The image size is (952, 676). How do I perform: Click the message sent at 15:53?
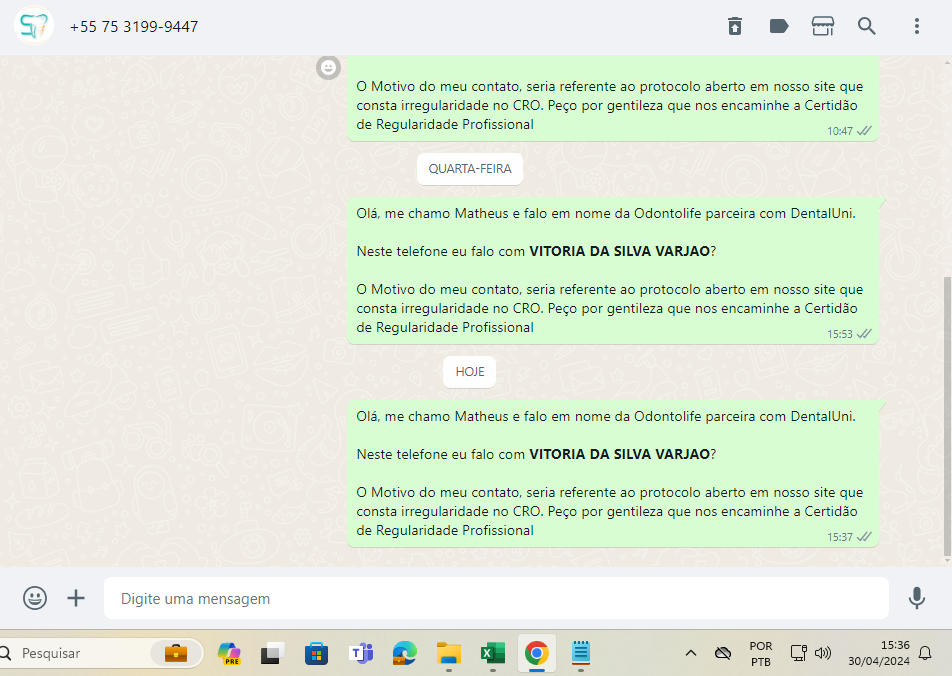(613, 271)
